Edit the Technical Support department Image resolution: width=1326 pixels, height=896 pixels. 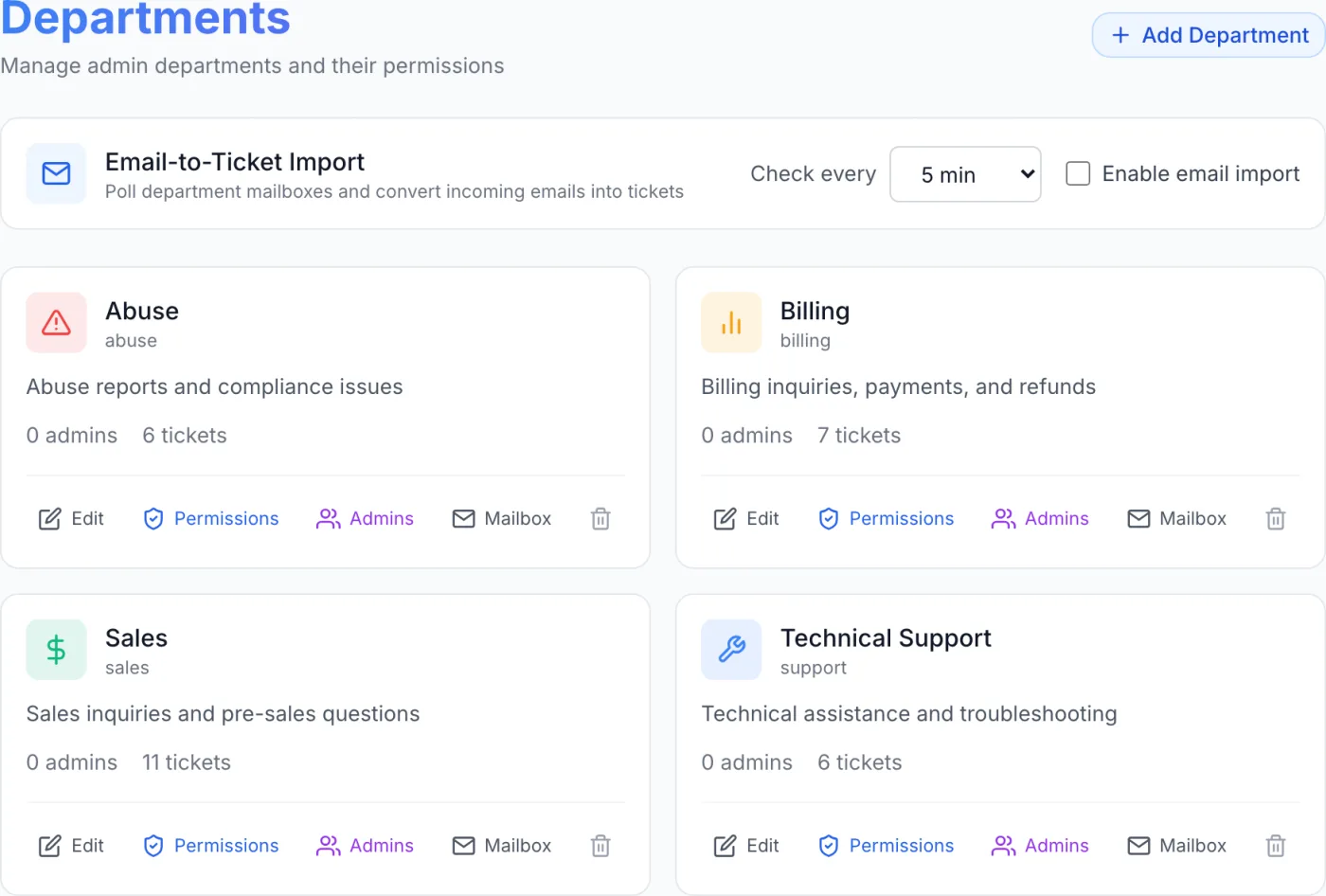click(x=746, y=846)
